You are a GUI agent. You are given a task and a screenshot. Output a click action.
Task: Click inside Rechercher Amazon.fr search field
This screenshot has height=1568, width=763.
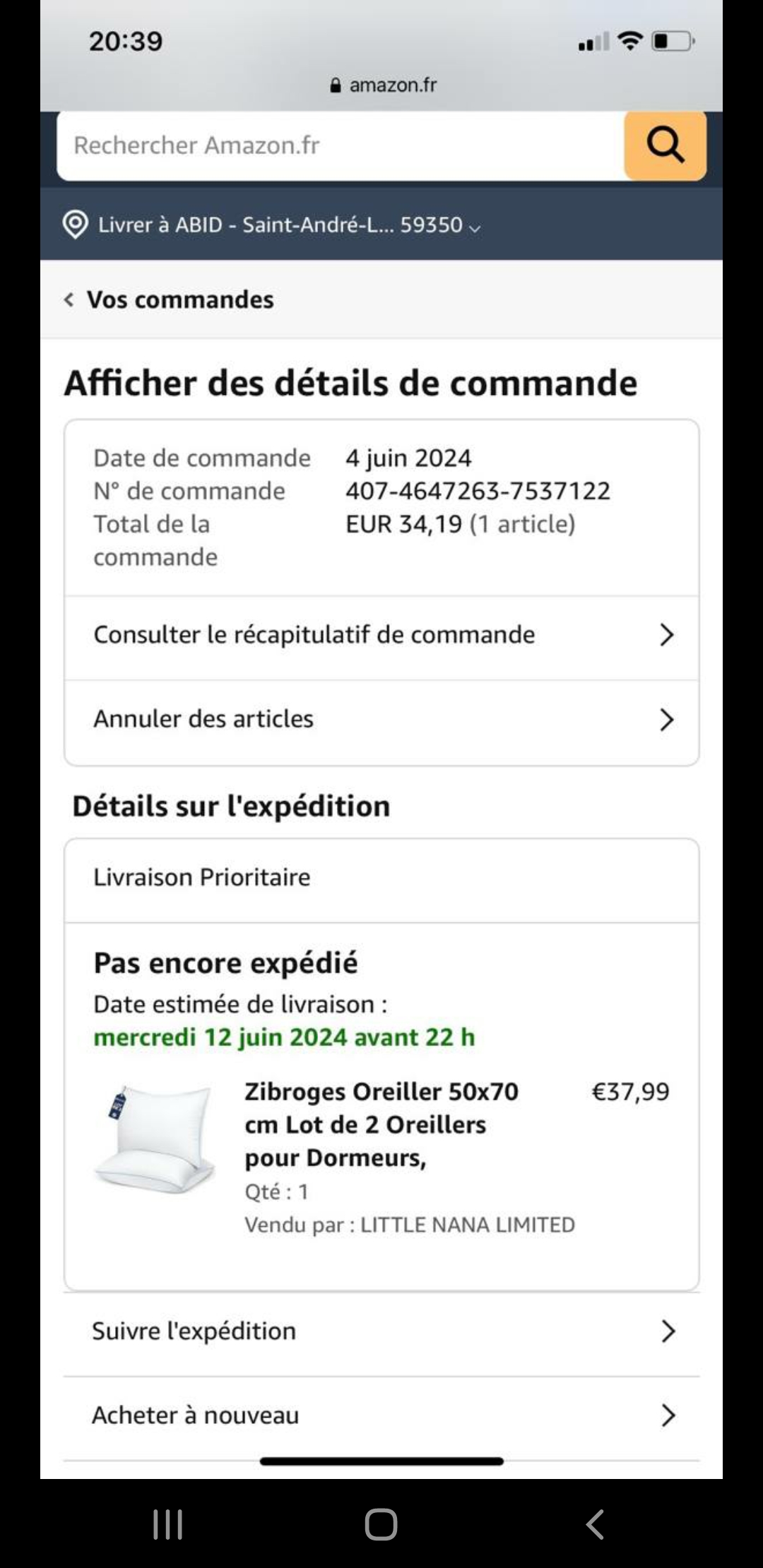click(x=341, y=145)
